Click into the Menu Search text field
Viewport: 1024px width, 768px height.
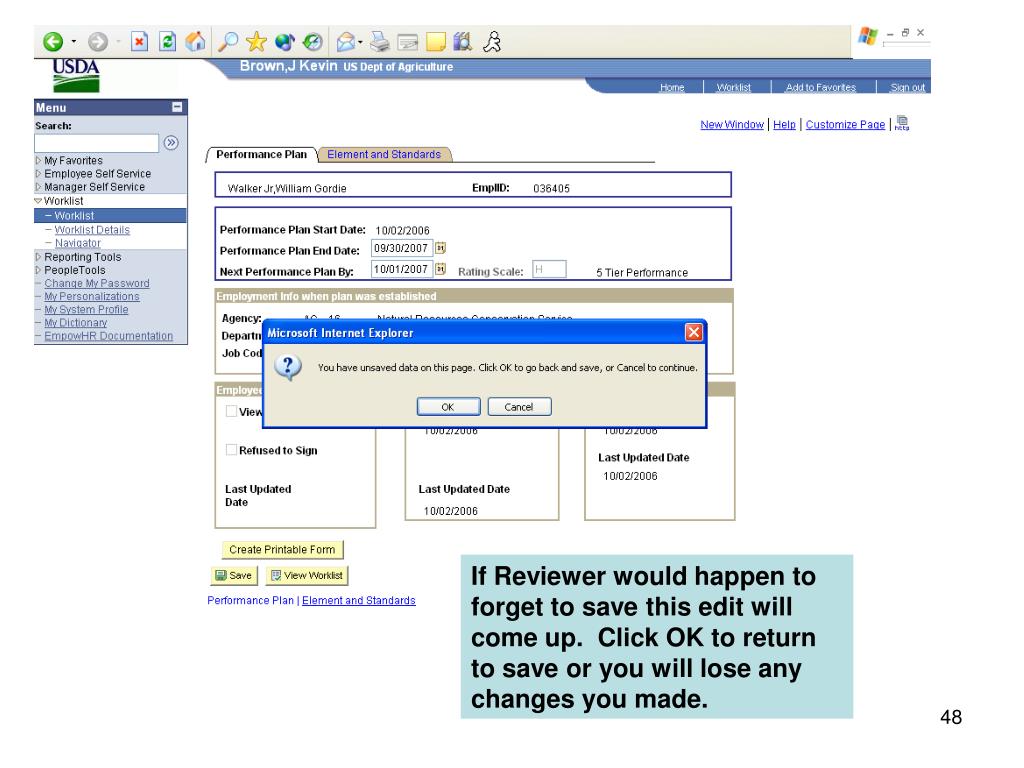[x=97, y=143]
